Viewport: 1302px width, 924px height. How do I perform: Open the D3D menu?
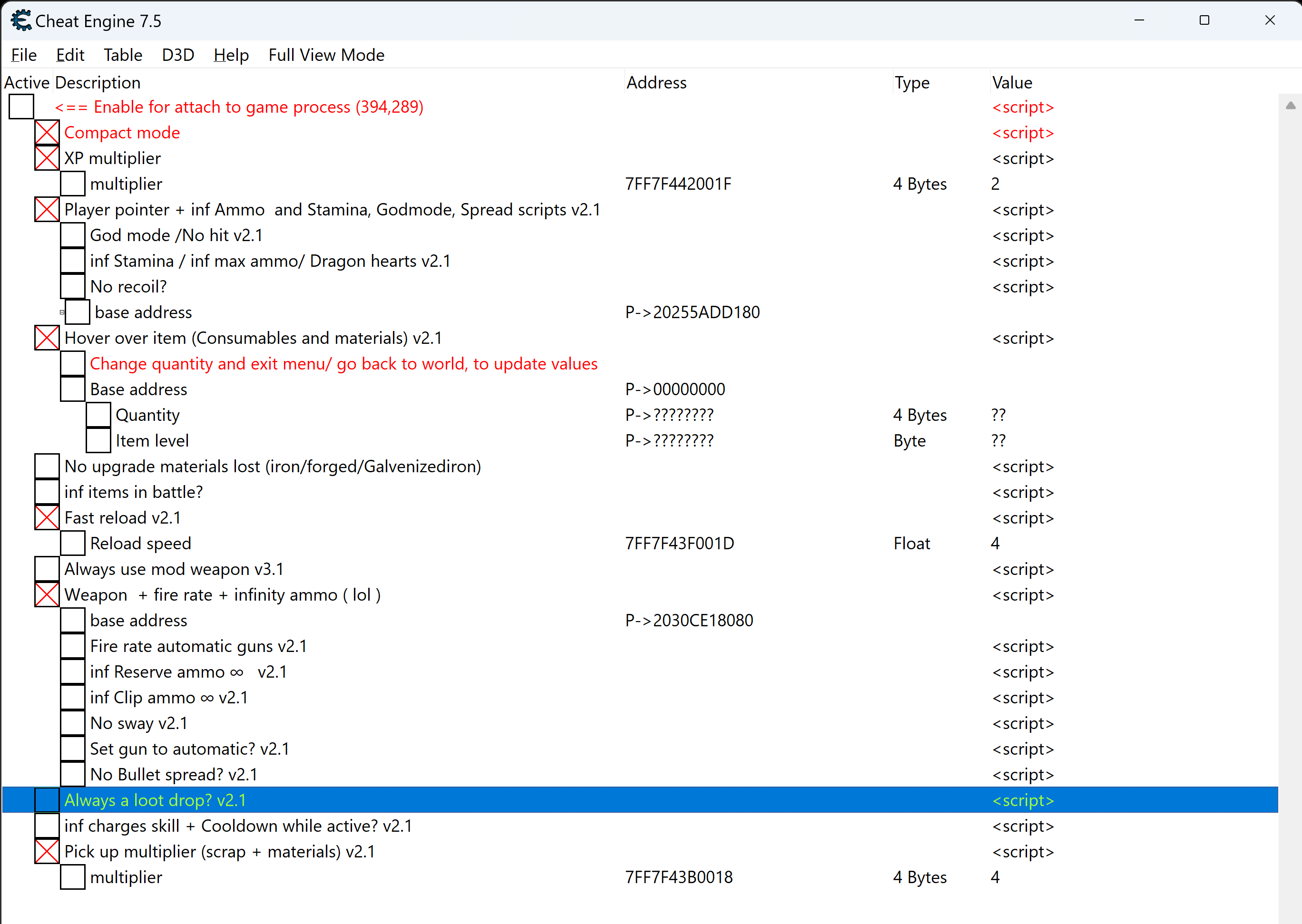[x=178, y=55]
